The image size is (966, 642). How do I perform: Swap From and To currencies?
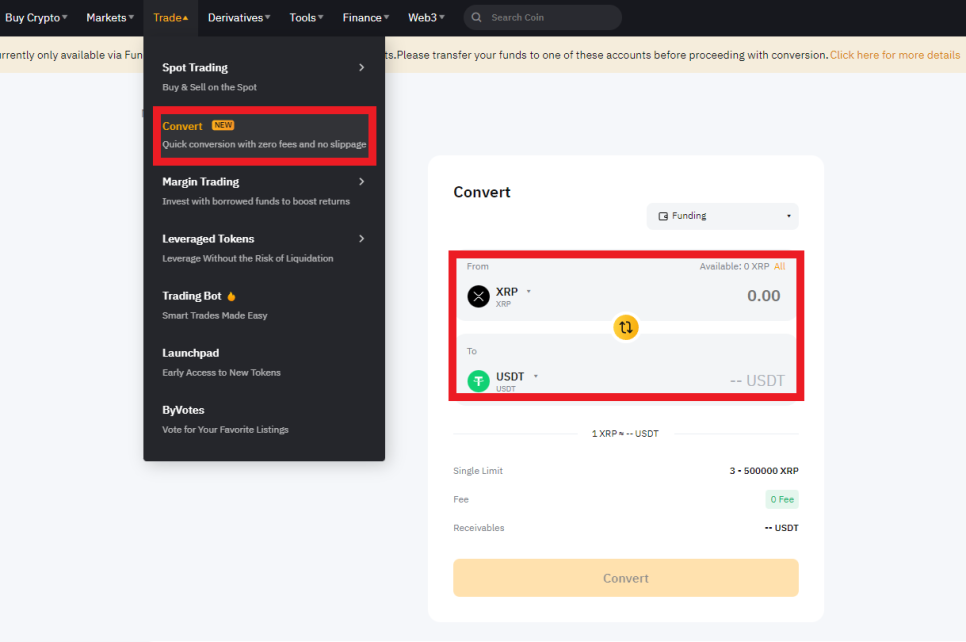[x=625, y=327]
